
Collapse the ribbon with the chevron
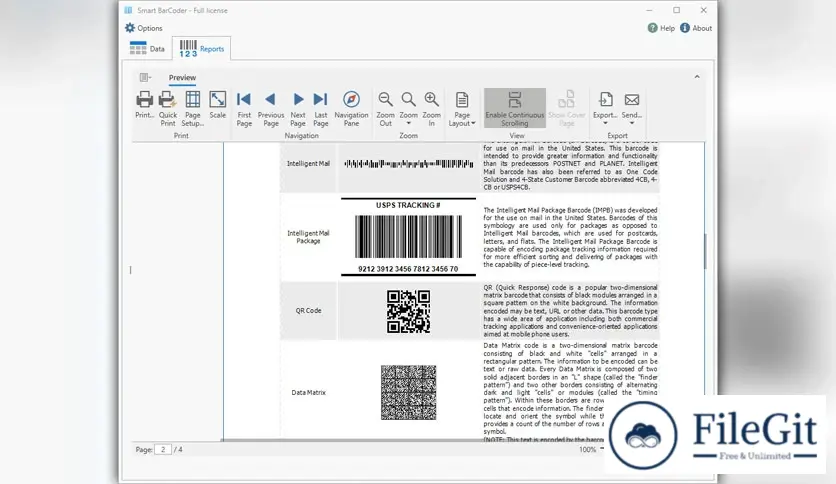(x=697, y=77)
